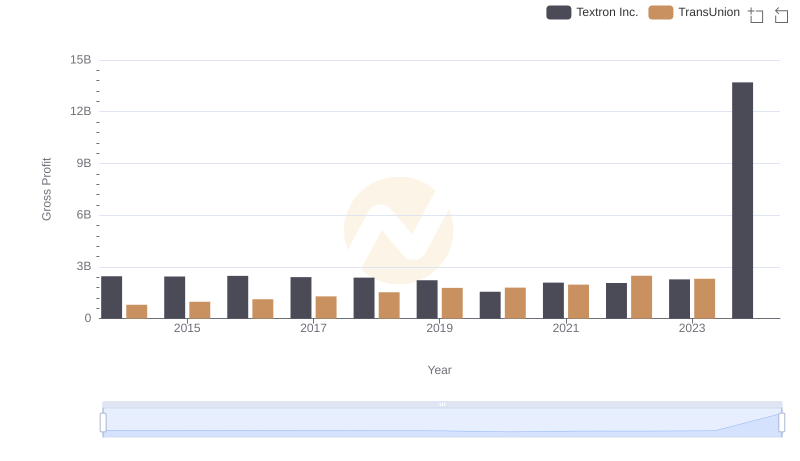Toggle TransUnion series in legend
The image size is (800, 461).
[694, 12]
